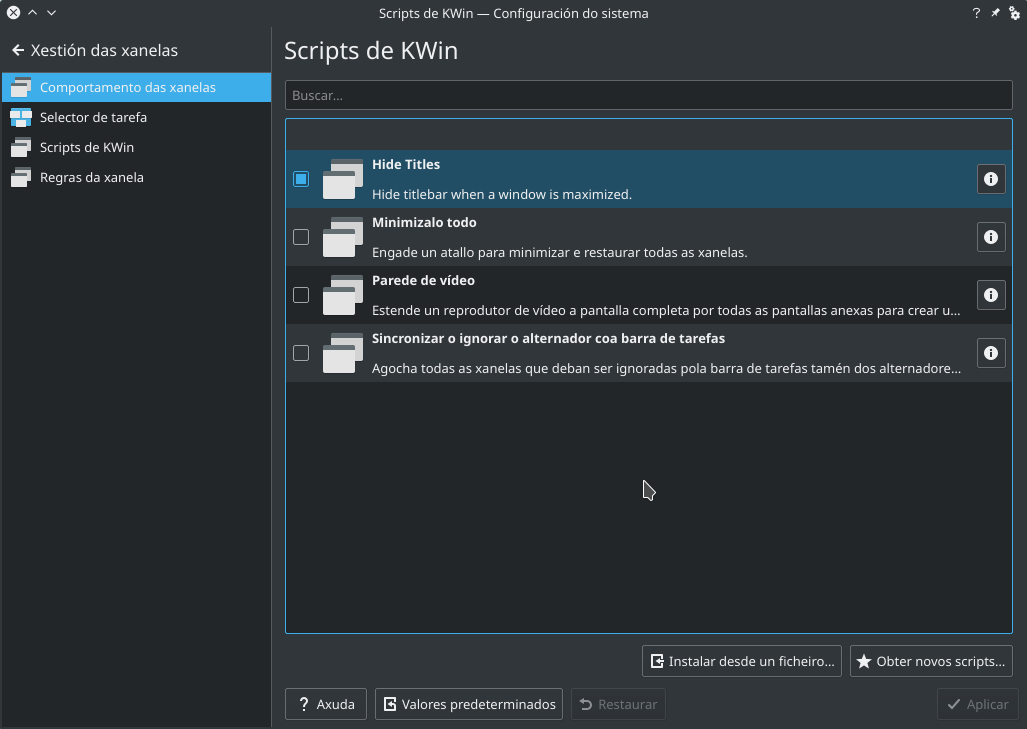
Task: Click 'Engade un atallo para minimizar' description
Action: pos(559,252)
